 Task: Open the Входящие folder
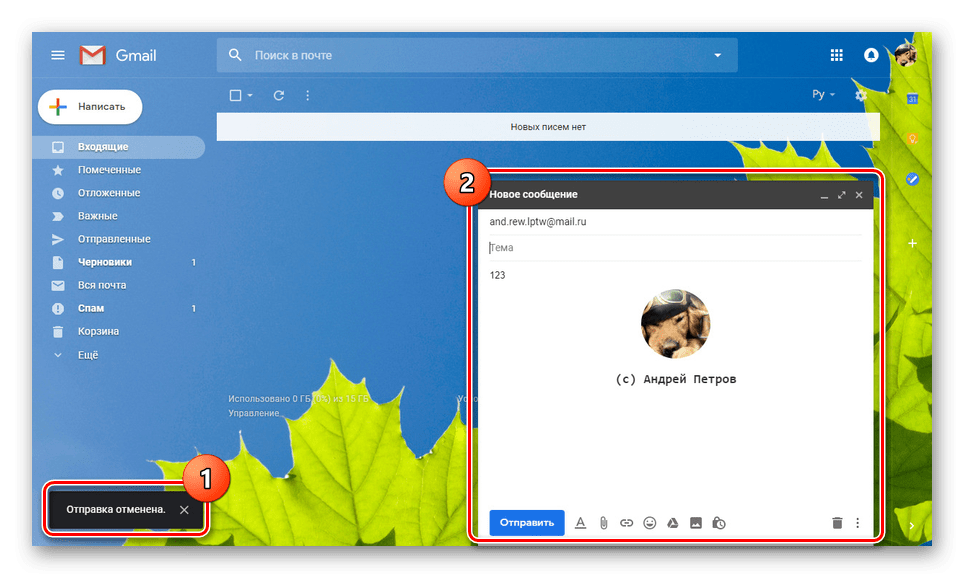click(119, 147)
